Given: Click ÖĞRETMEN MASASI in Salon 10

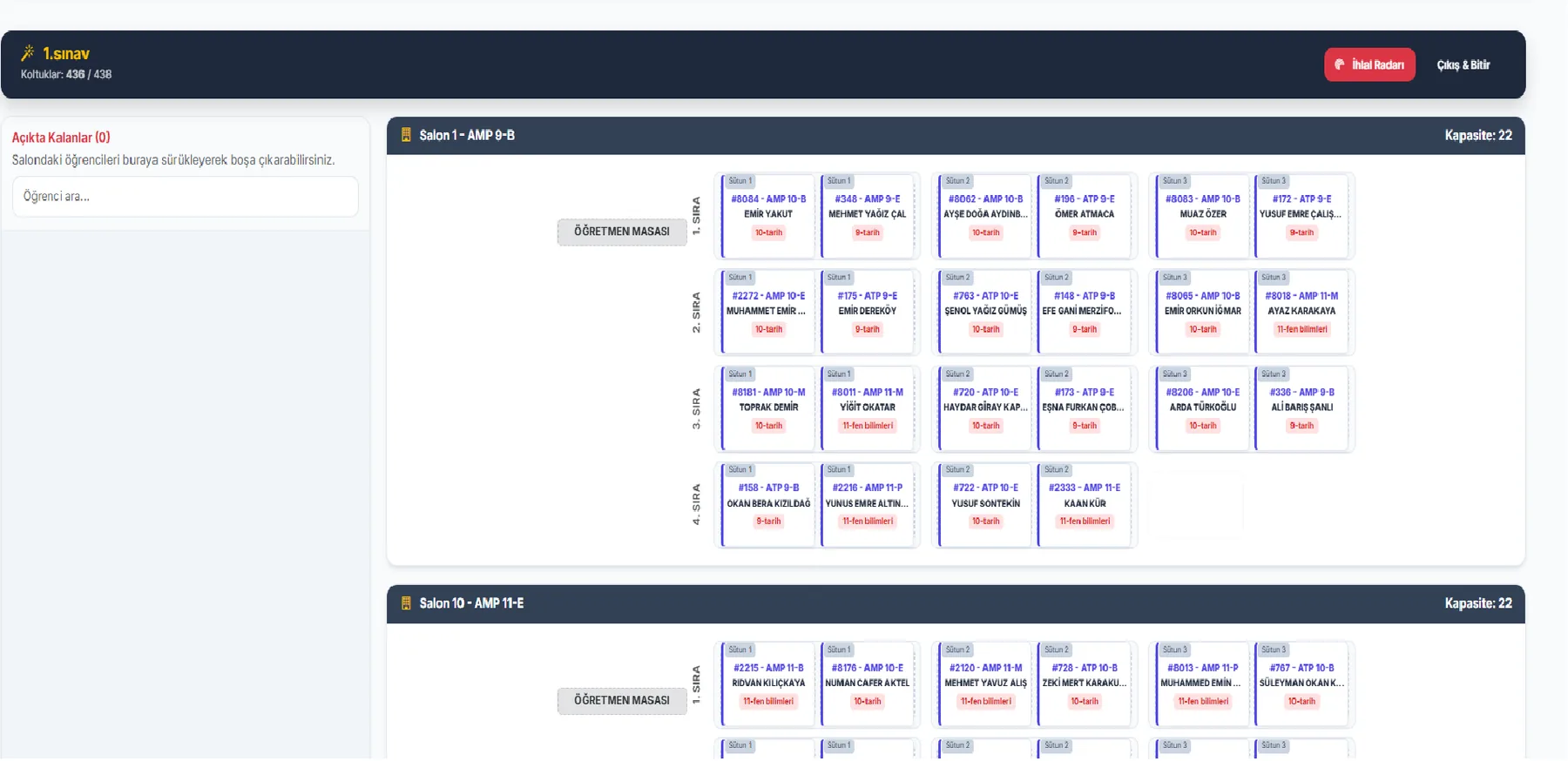Looking at the screenshot, I should coord(622,700).
